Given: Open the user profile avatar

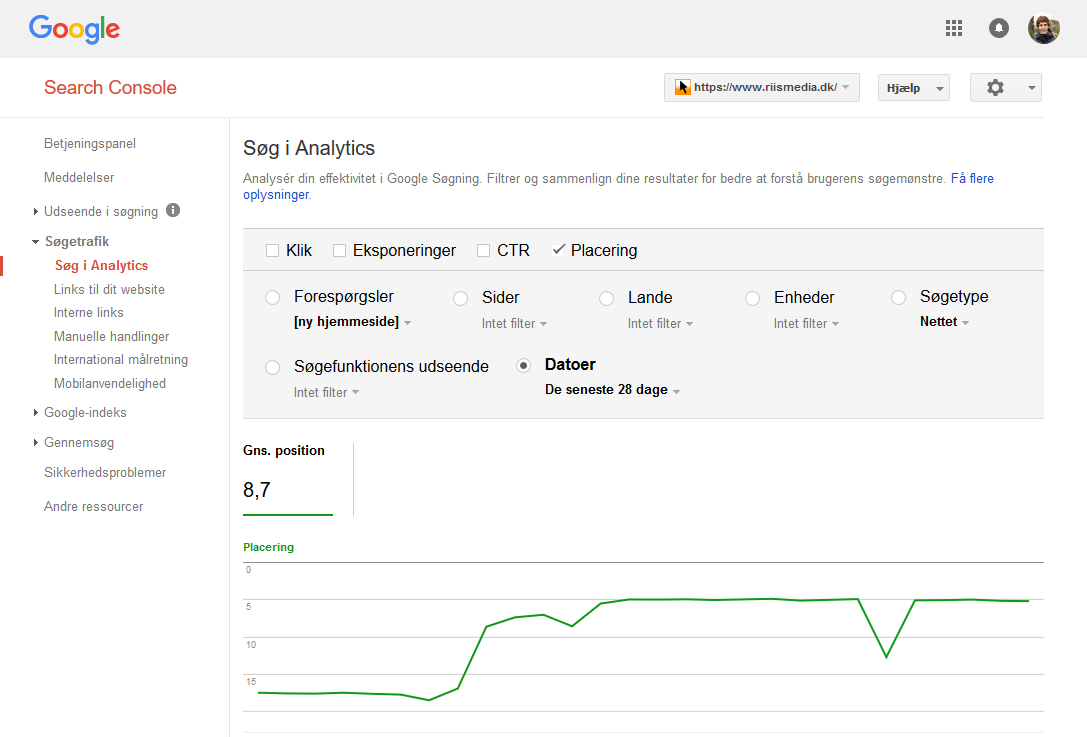Looking at the screenshot, I should pyautogui.click(x=1043, y=28).
